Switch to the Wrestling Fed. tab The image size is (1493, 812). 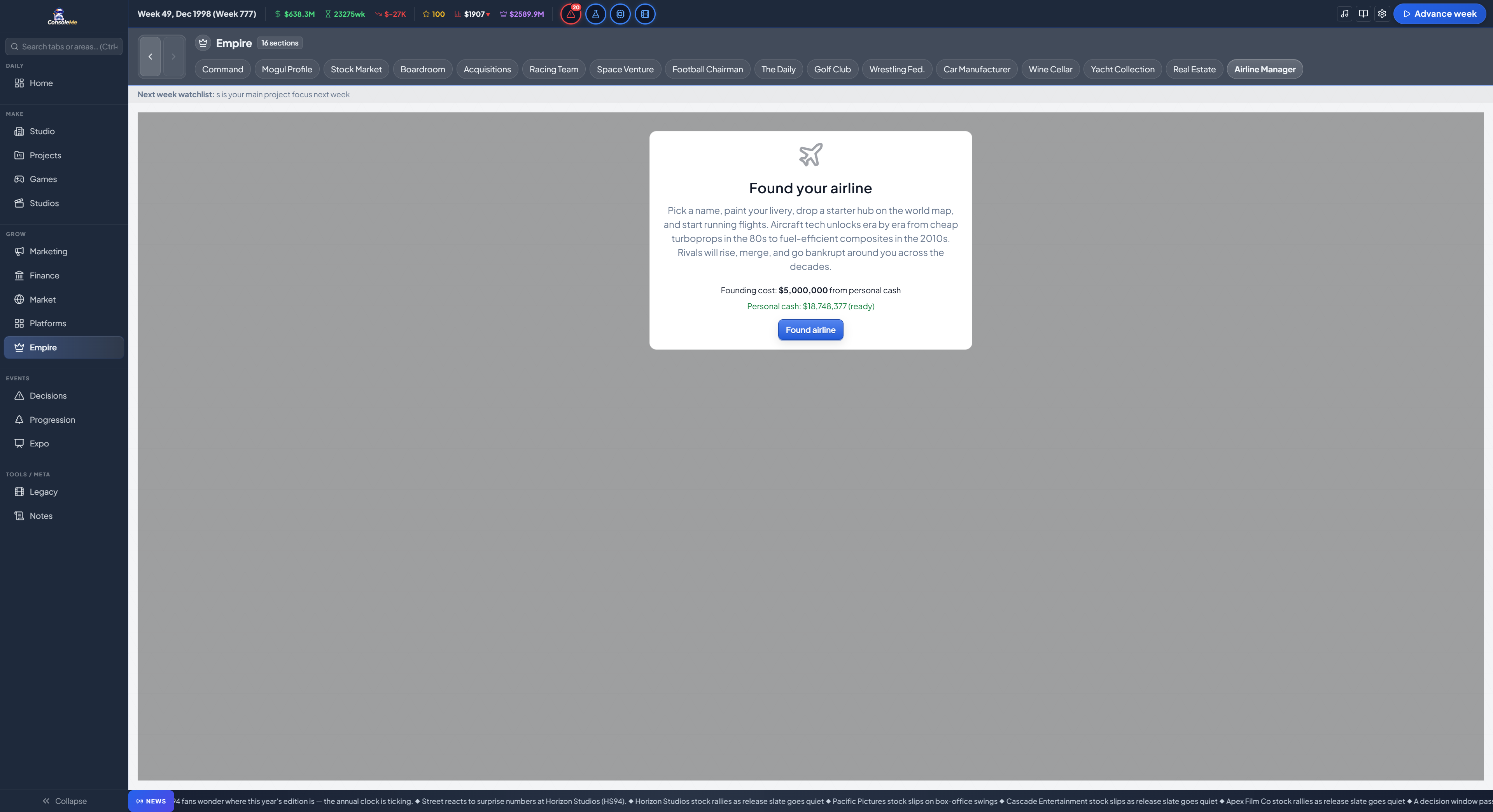pos(897,69)
